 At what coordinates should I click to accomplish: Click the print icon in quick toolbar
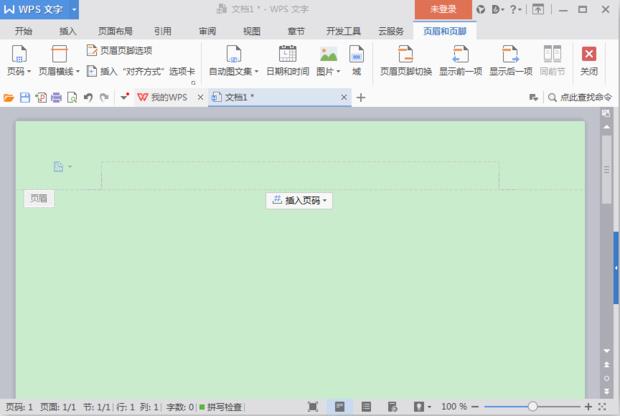(x=56, y=97)
